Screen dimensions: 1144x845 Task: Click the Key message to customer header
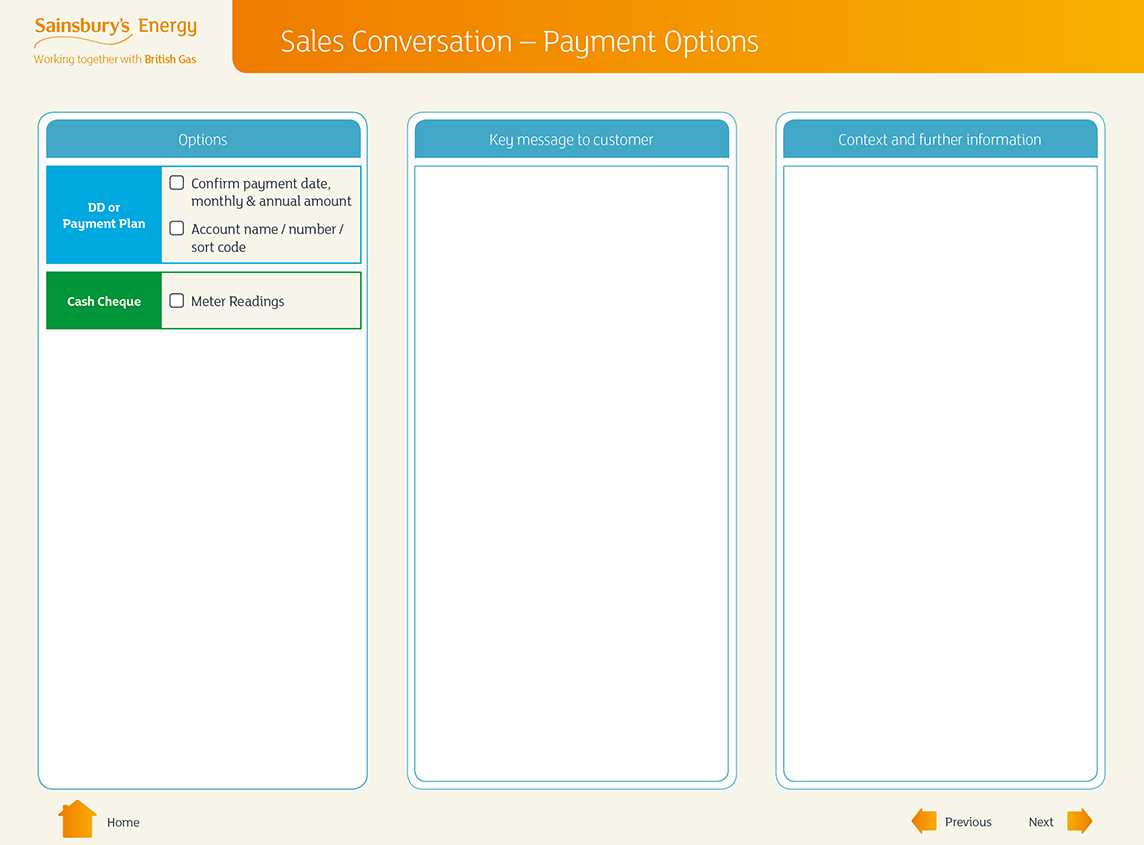coord(571,140)
